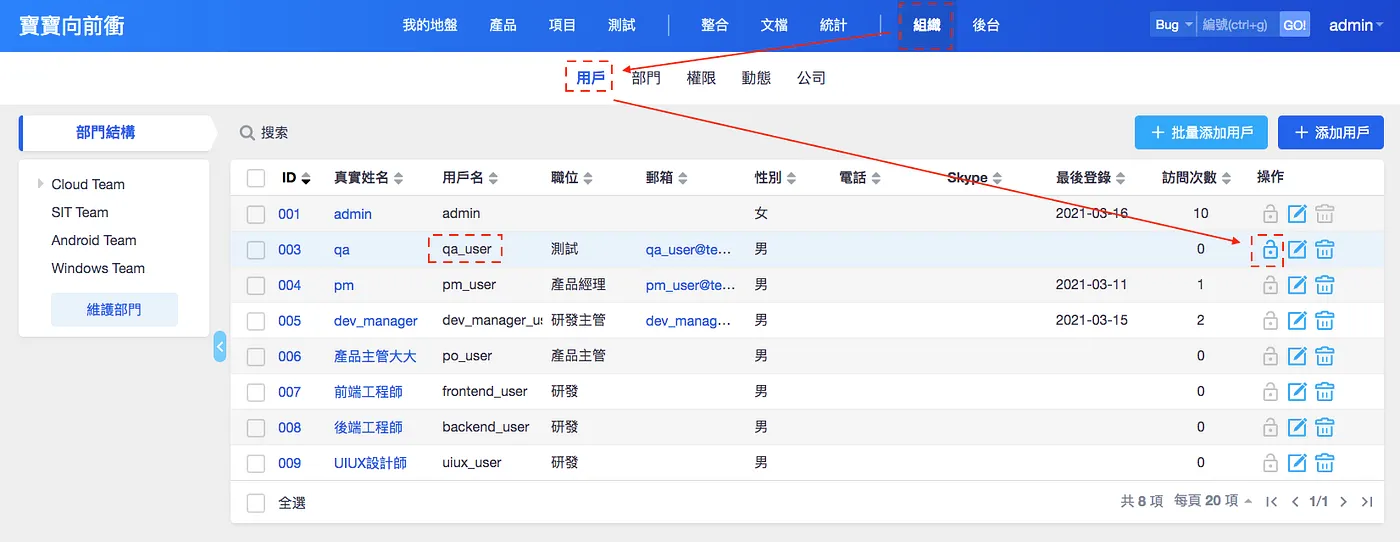Tick the checkbox for user 006
1400x542 pixels.
[256, 356]
